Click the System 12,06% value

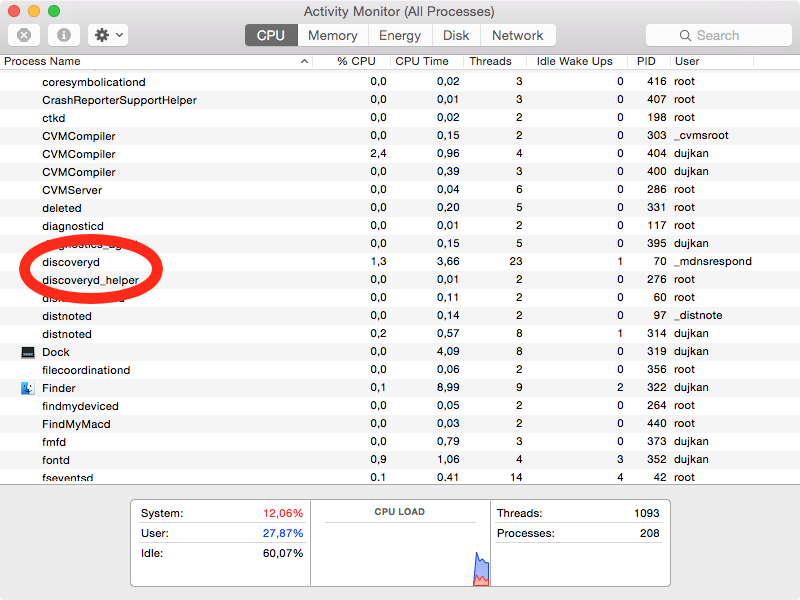click(283, 513)
